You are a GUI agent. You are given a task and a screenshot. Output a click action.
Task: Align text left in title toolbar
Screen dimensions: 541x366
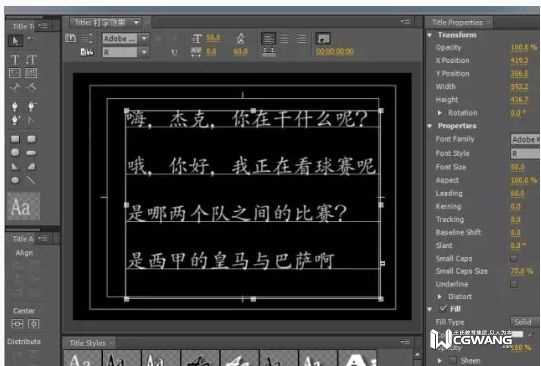(268, 38)
